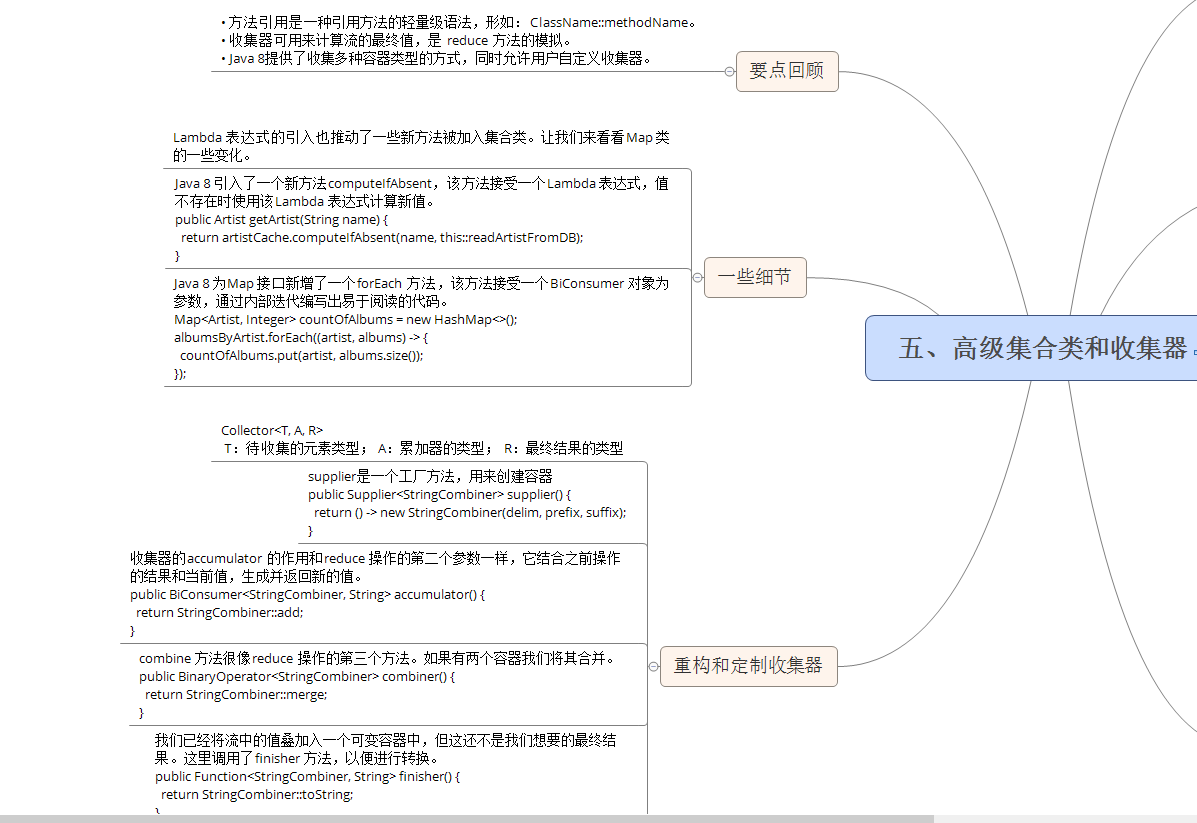Select the combiner BinaryOperator code note
The height and width of the screenshot is (823, 1197).
380,685
